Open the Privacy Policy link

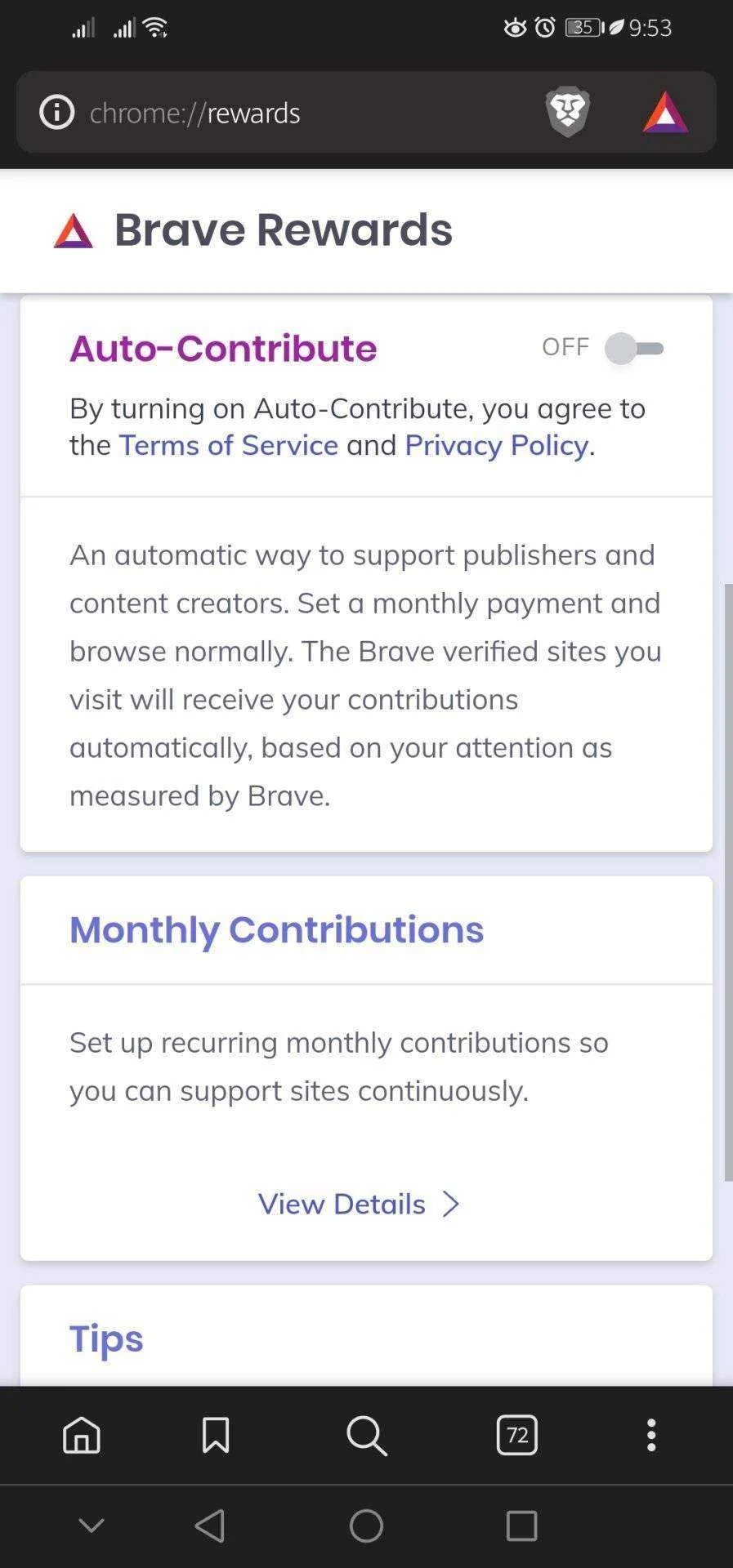tap(496, 445)
